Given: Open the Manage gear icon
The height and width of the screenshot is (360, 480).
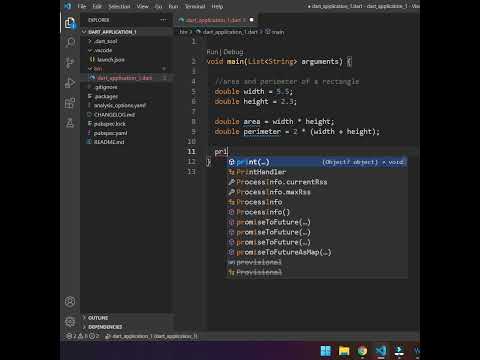Looking at the screenshot, I should 70,322.
